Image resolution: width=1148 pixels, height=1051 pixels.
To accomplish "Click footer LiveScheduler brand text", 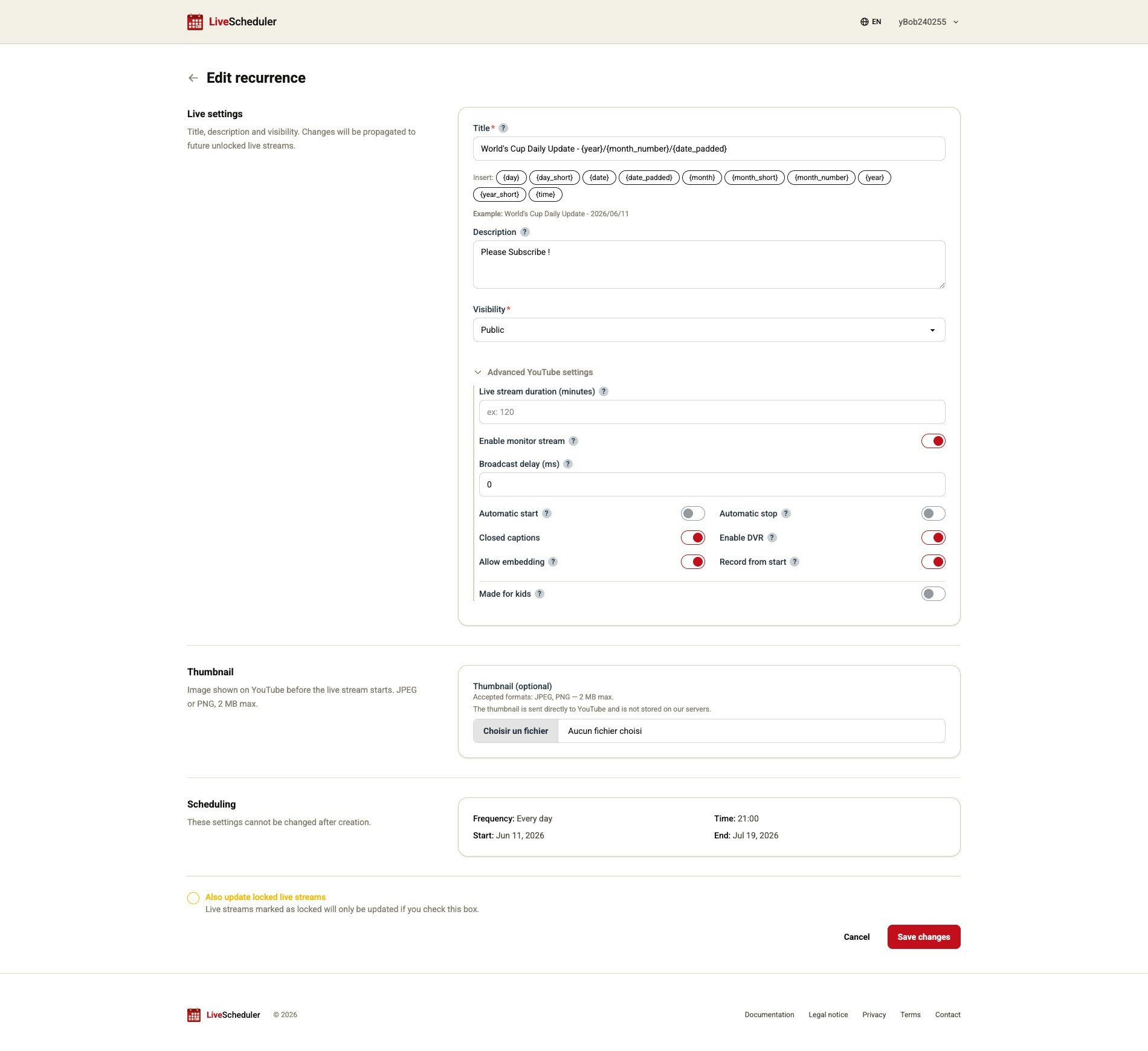I will click(x=233, y=1015).
